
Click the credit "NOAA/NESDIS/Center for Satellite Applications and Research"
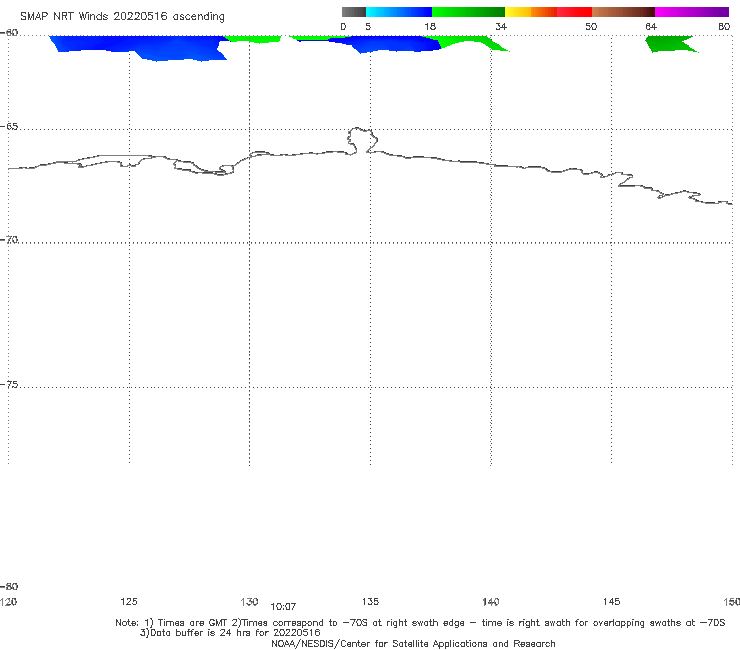[413, 644]
